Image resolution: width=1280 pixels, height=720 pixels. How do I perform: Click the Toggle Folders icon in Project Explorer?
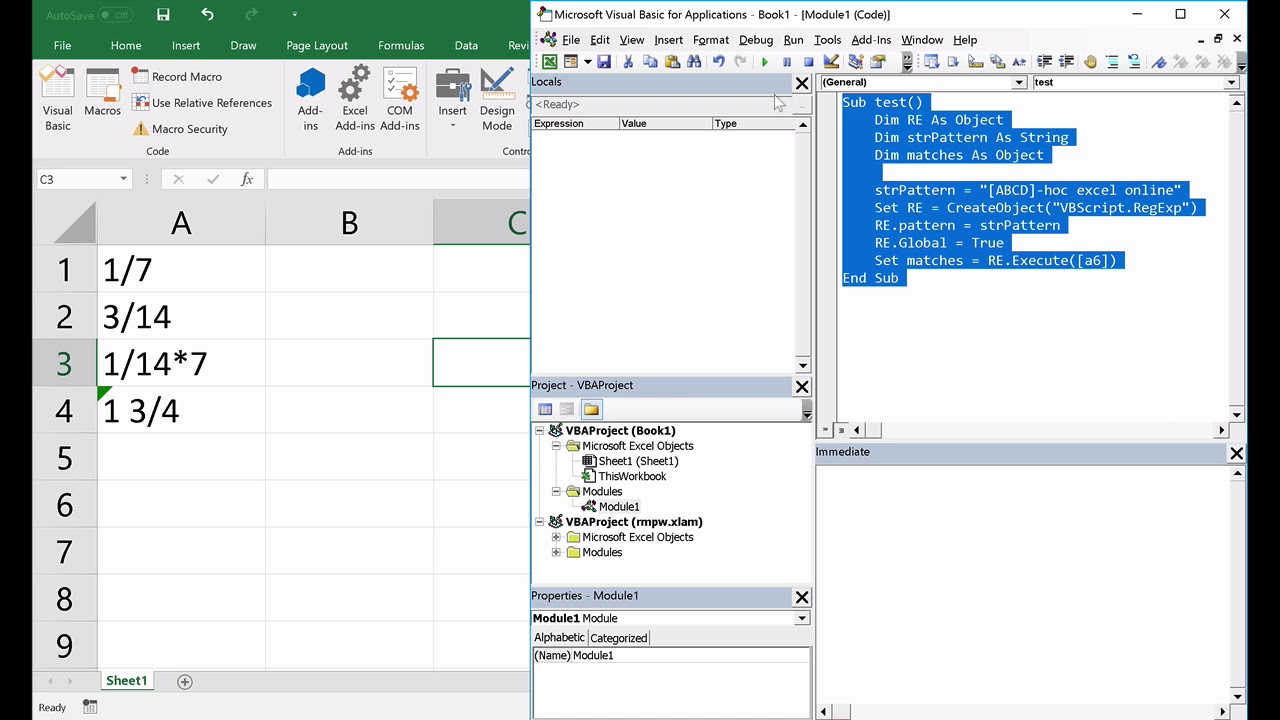(x=591, y=409)
